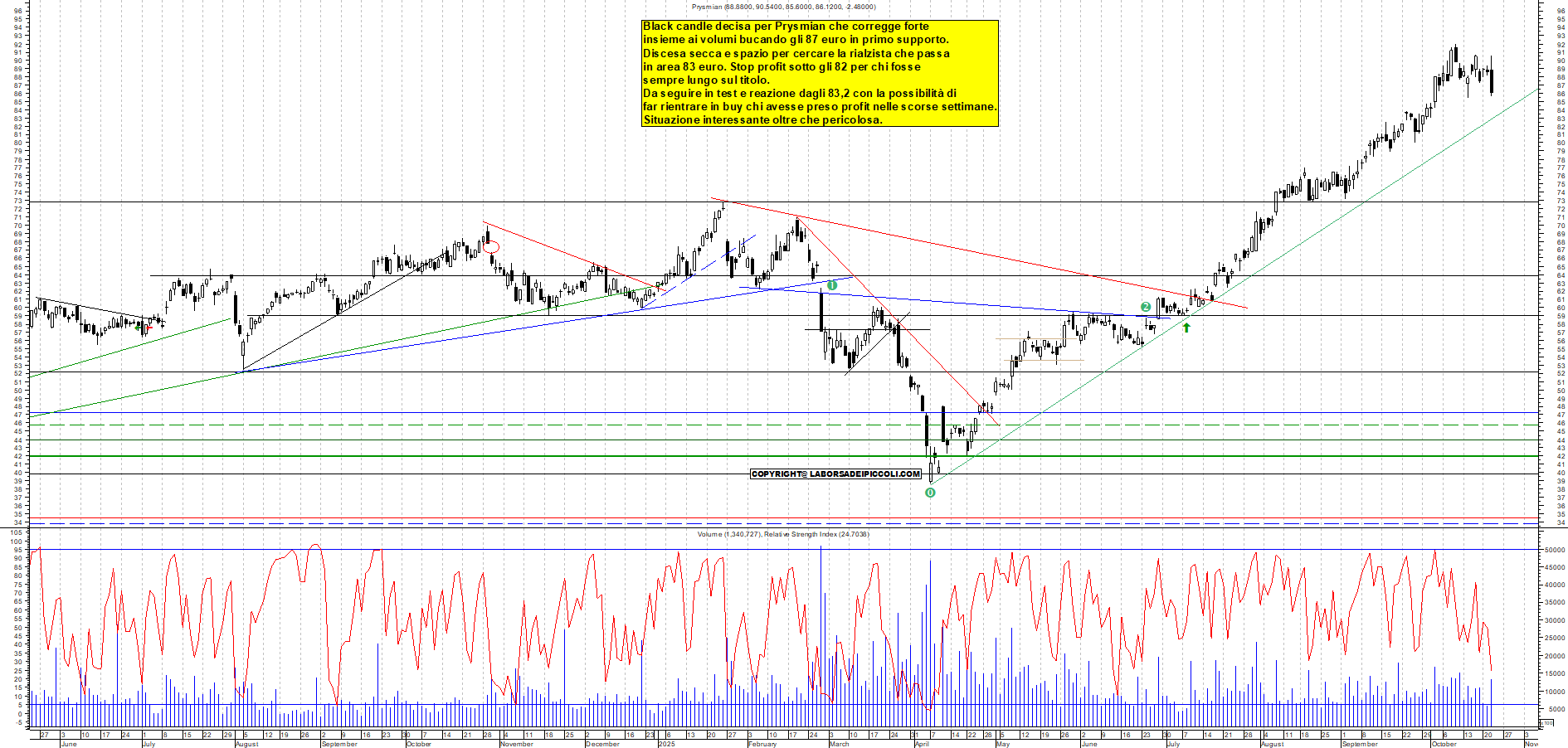Click the 2025 year label on timeline

(x=666, y=744)
